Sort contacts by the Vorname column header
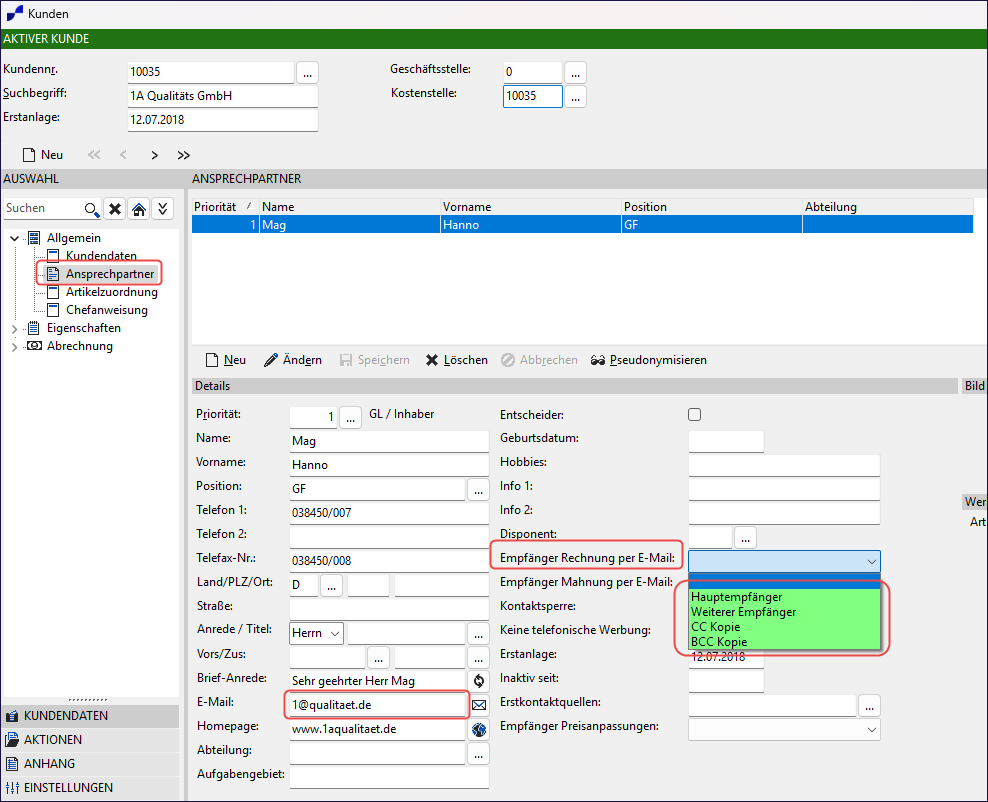Viewport: 988px width, 802px height. coord(531,207)
